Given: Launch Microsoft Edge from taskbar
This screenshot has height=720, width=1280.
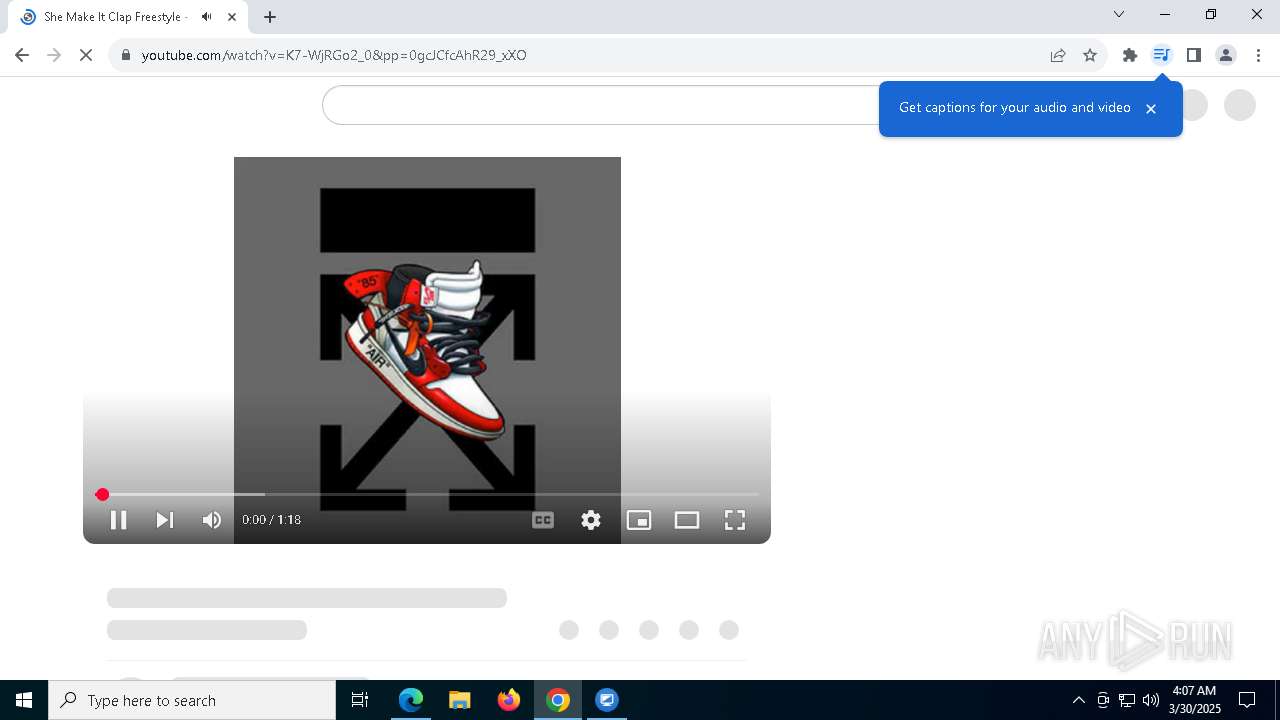Looking at the screenshot, I should coord(411,700).
